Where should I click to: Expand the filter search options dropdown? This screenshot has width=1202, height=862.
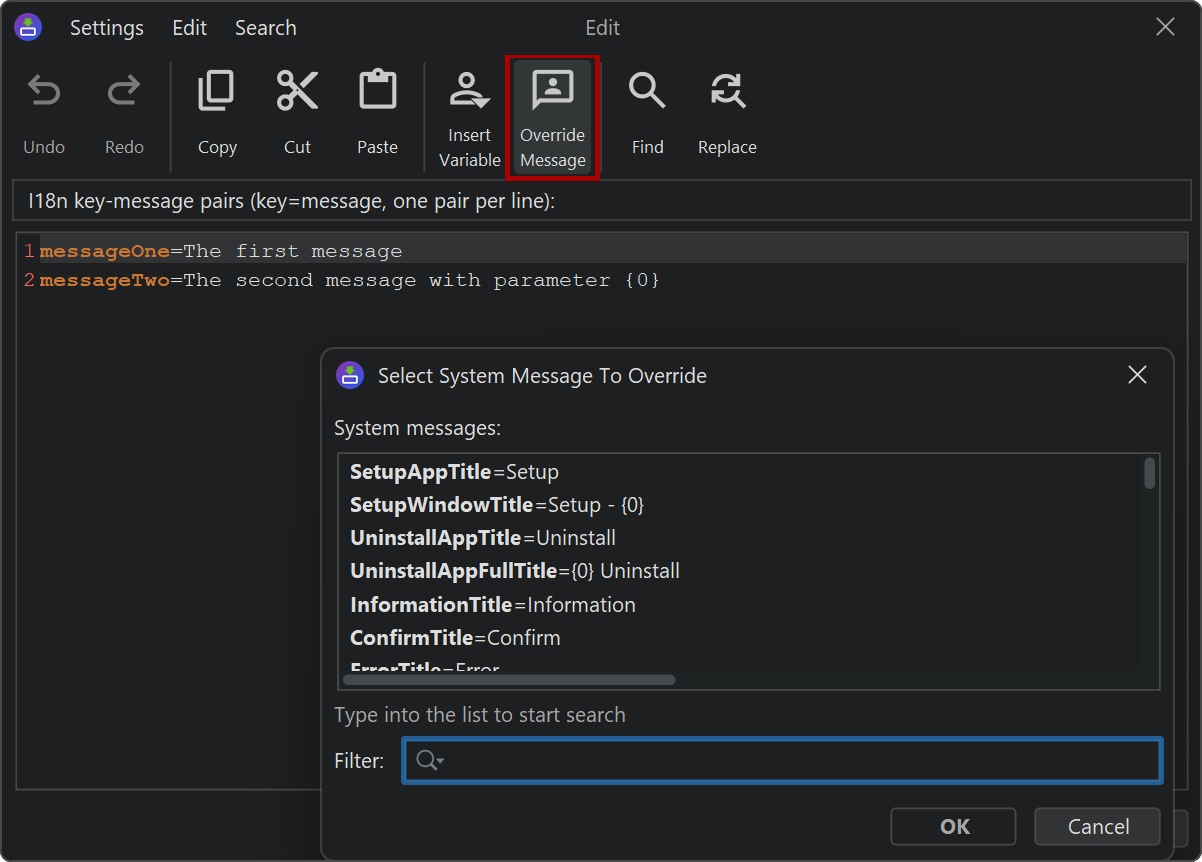coord(430,761)
